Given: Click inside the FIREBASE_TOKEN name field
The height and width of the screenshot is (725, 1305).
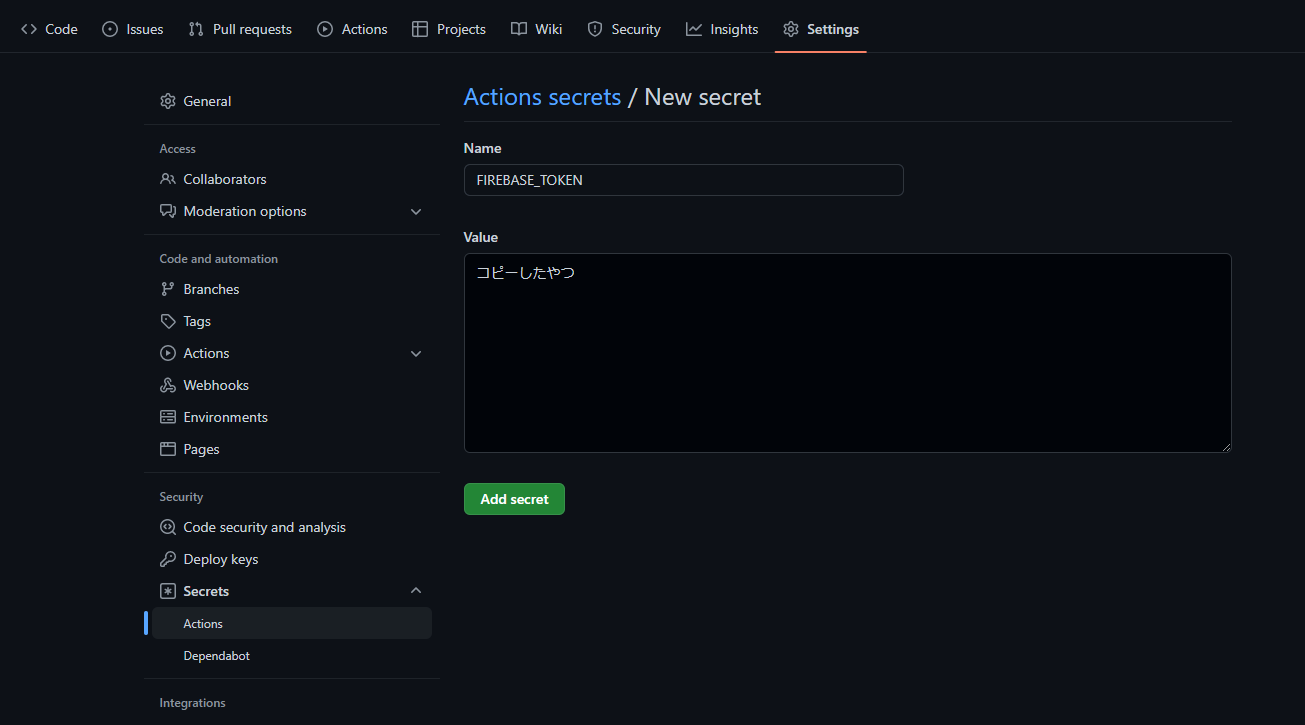Looking at the screenshot, I should [683, 180].
